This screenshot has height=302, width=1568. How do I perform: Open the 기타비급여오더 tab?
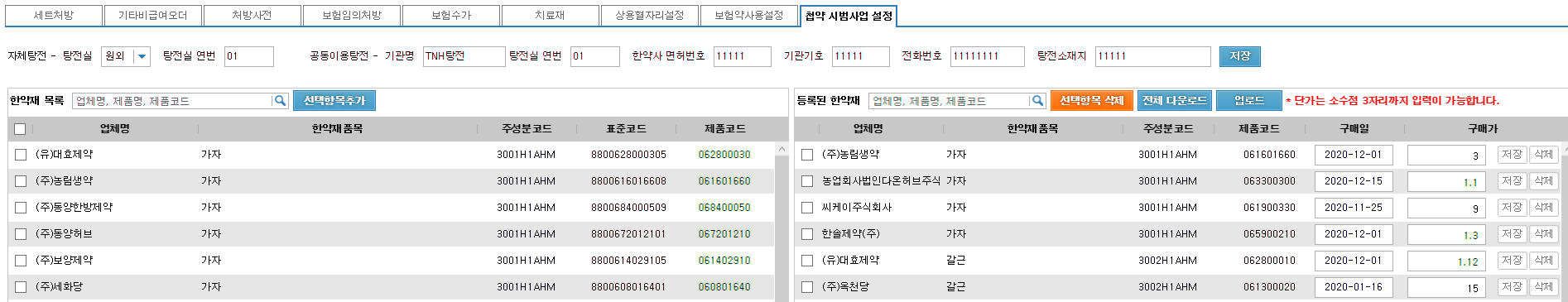153,16
